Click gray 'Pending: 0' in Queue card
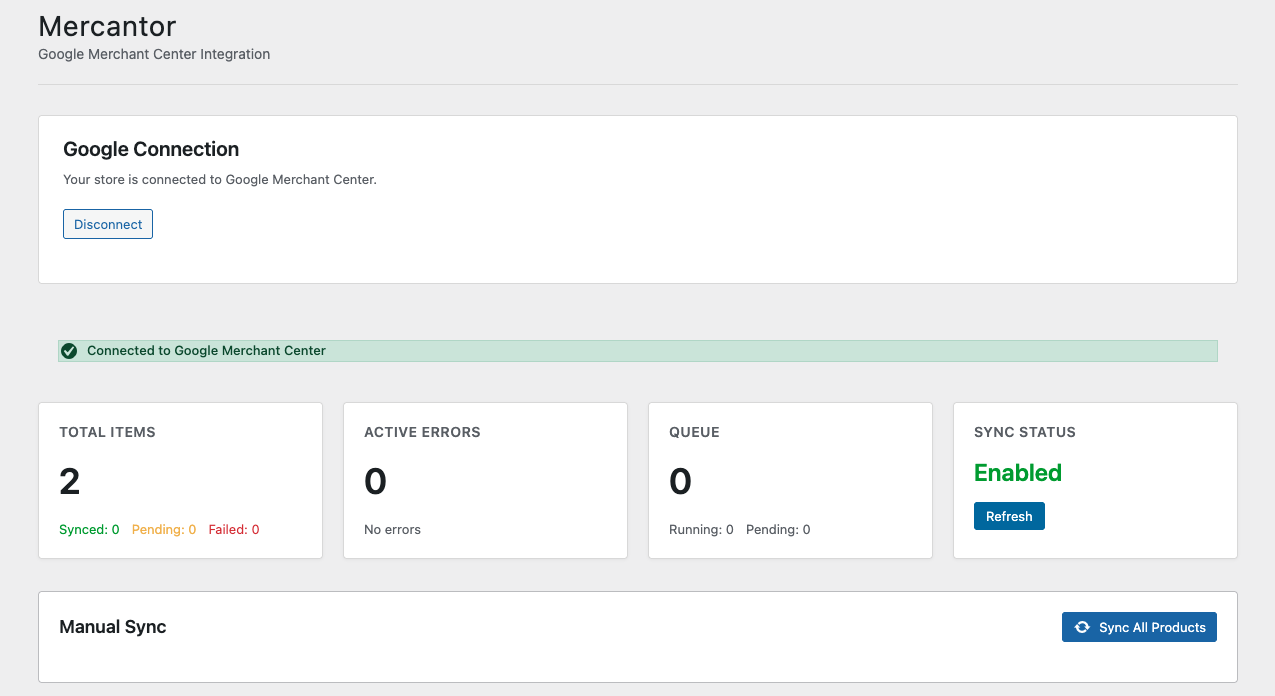Image resolution: width=1275 pixels, height=696 pixels. tap(778, 530)
